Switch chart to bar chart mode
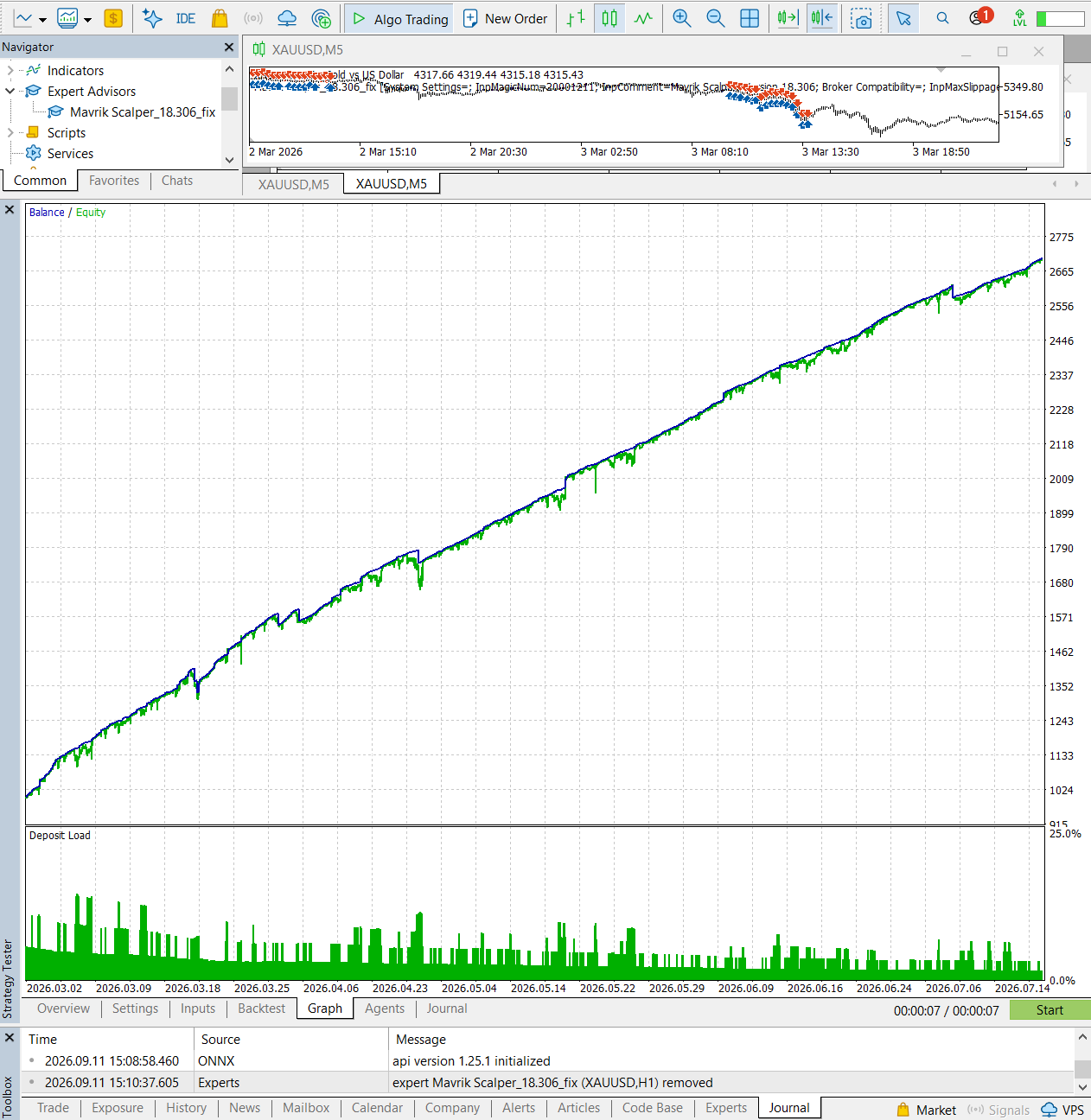 [576, 18]
